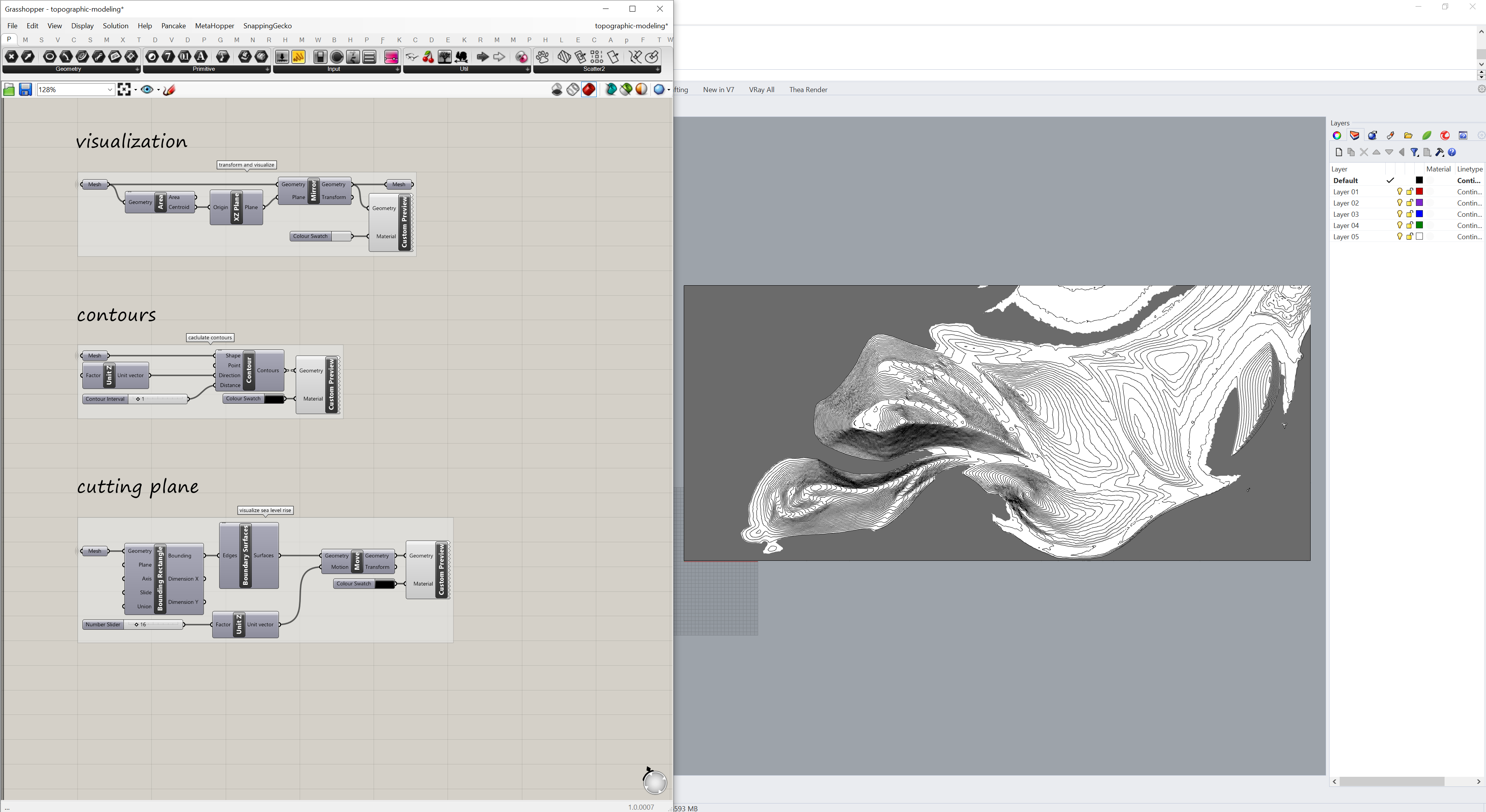Open the Solution menu

(115, 26)
